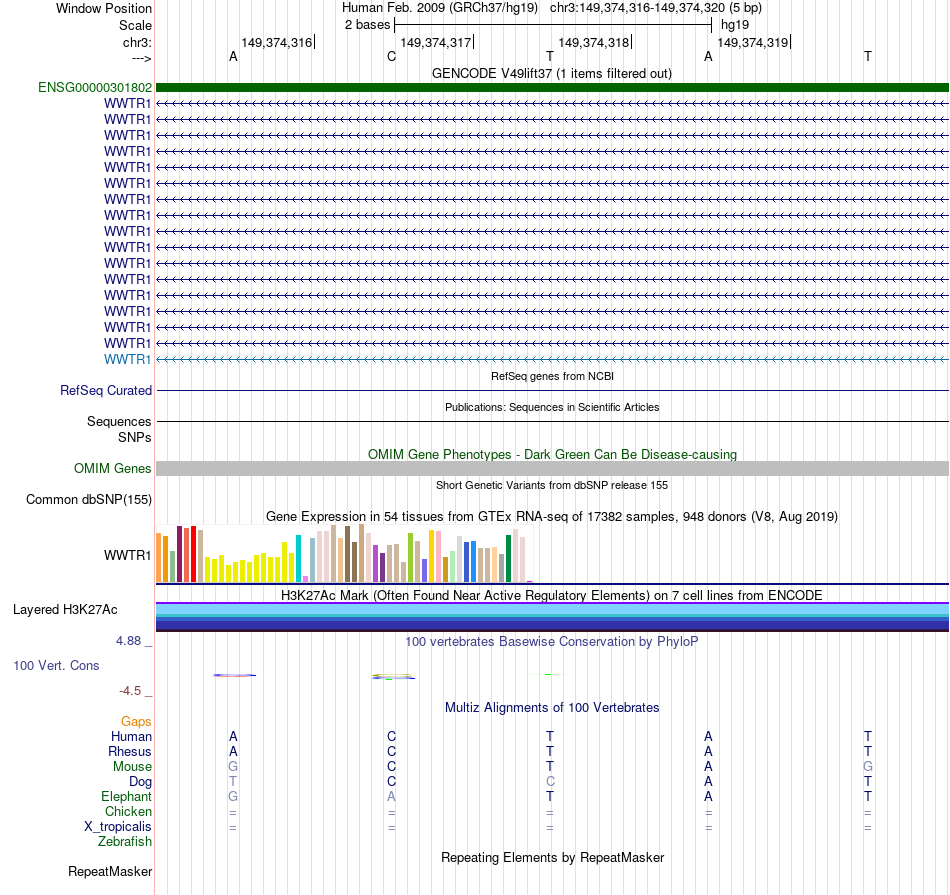Click the light-blue WWTR1 transcript label

[127, 359]
